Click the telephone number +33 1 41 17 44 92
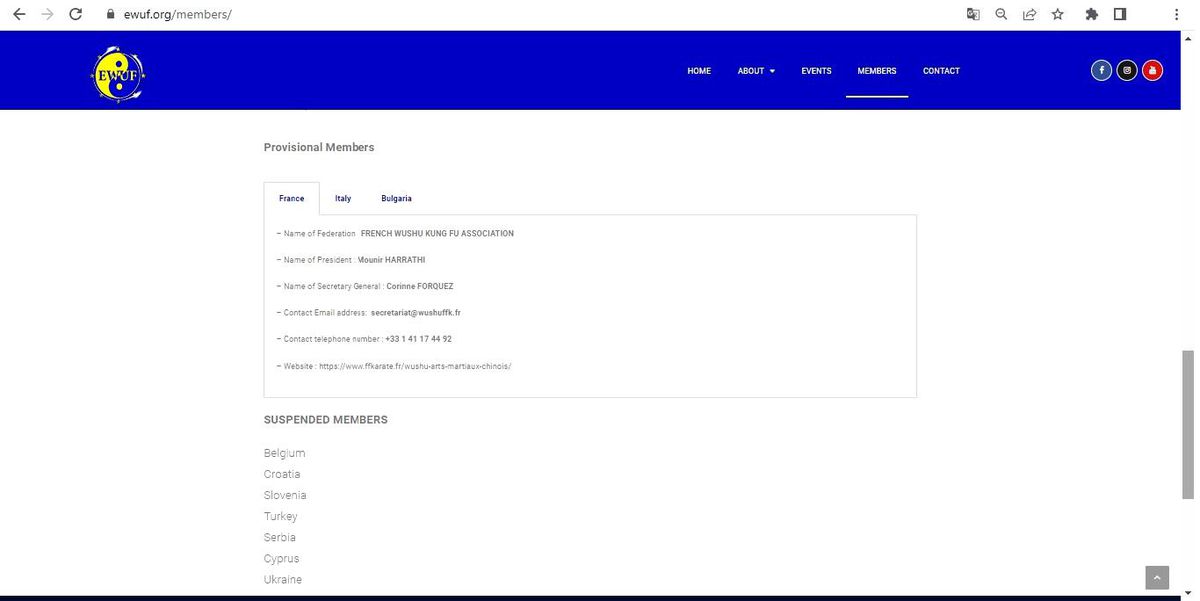Screen dimensions: 1200x601 pyautogui.click(x=418, y=339)
